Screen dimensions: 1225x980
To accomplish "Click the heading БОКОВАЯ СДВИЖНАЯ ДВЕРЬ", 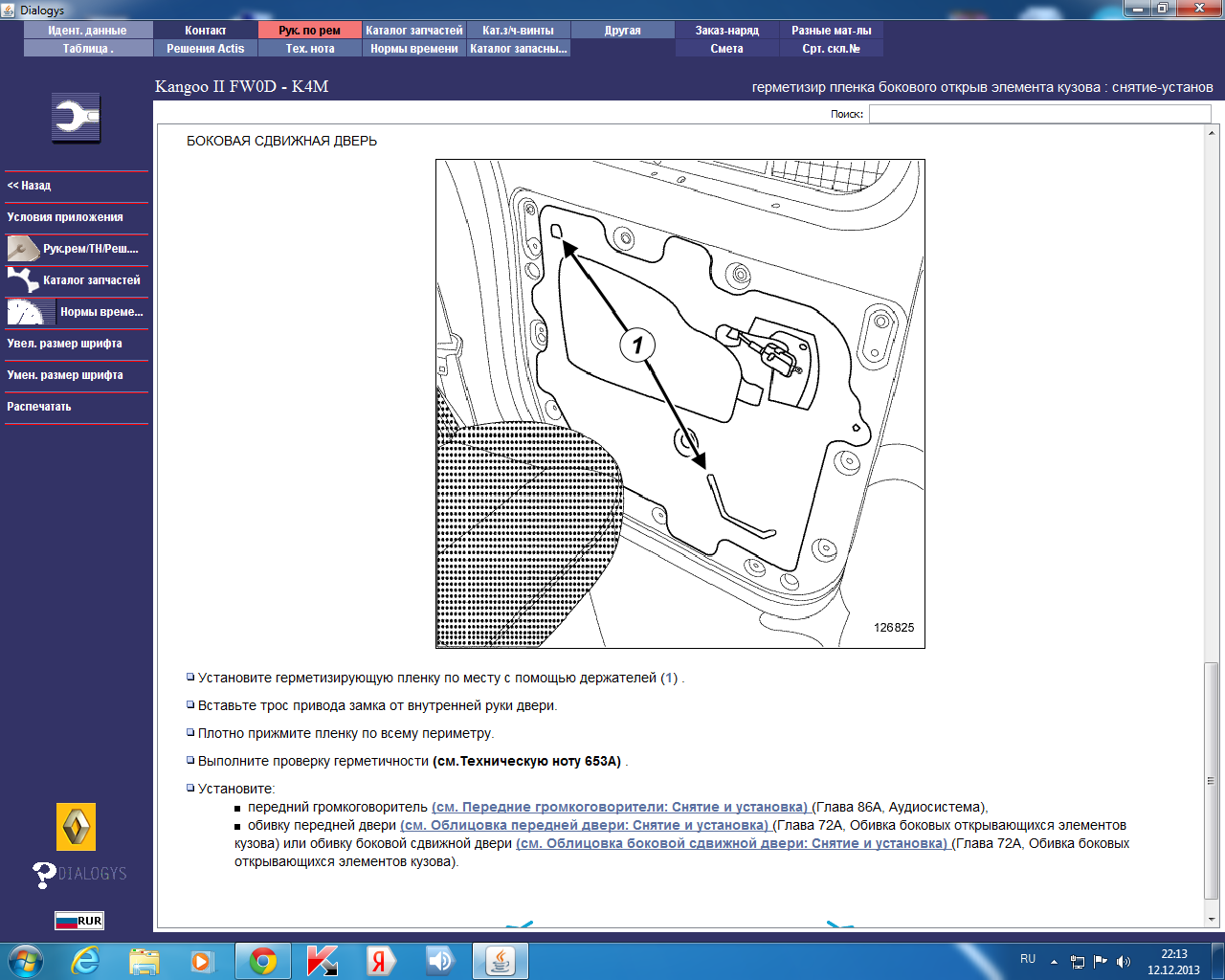I will point(281,141).
